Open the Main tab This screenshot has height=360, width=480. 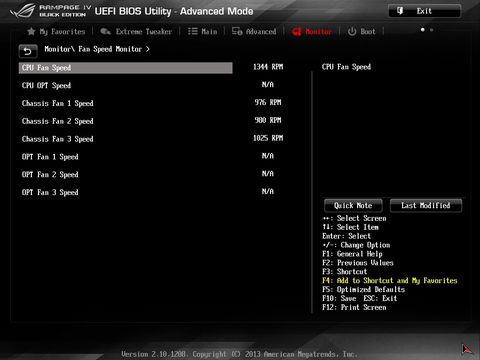click(x=202, y=32)
